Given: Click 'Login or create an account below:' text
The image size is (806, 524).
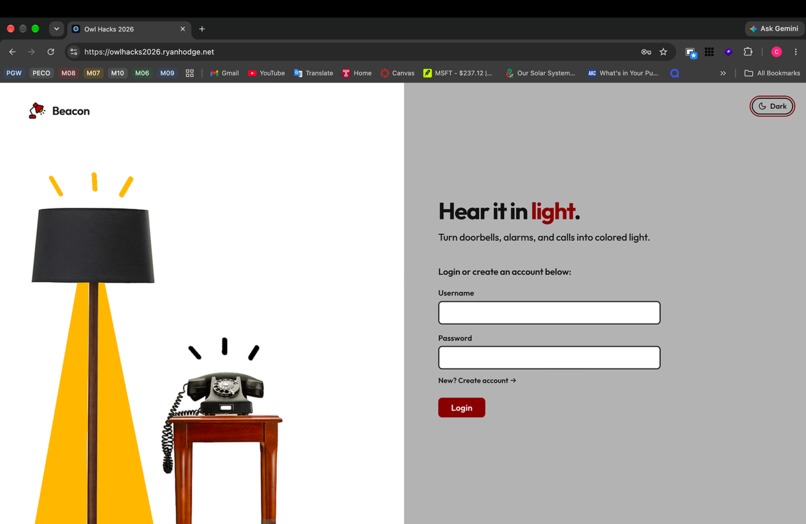Looking at the screenshot, I should tap(504, 272).
